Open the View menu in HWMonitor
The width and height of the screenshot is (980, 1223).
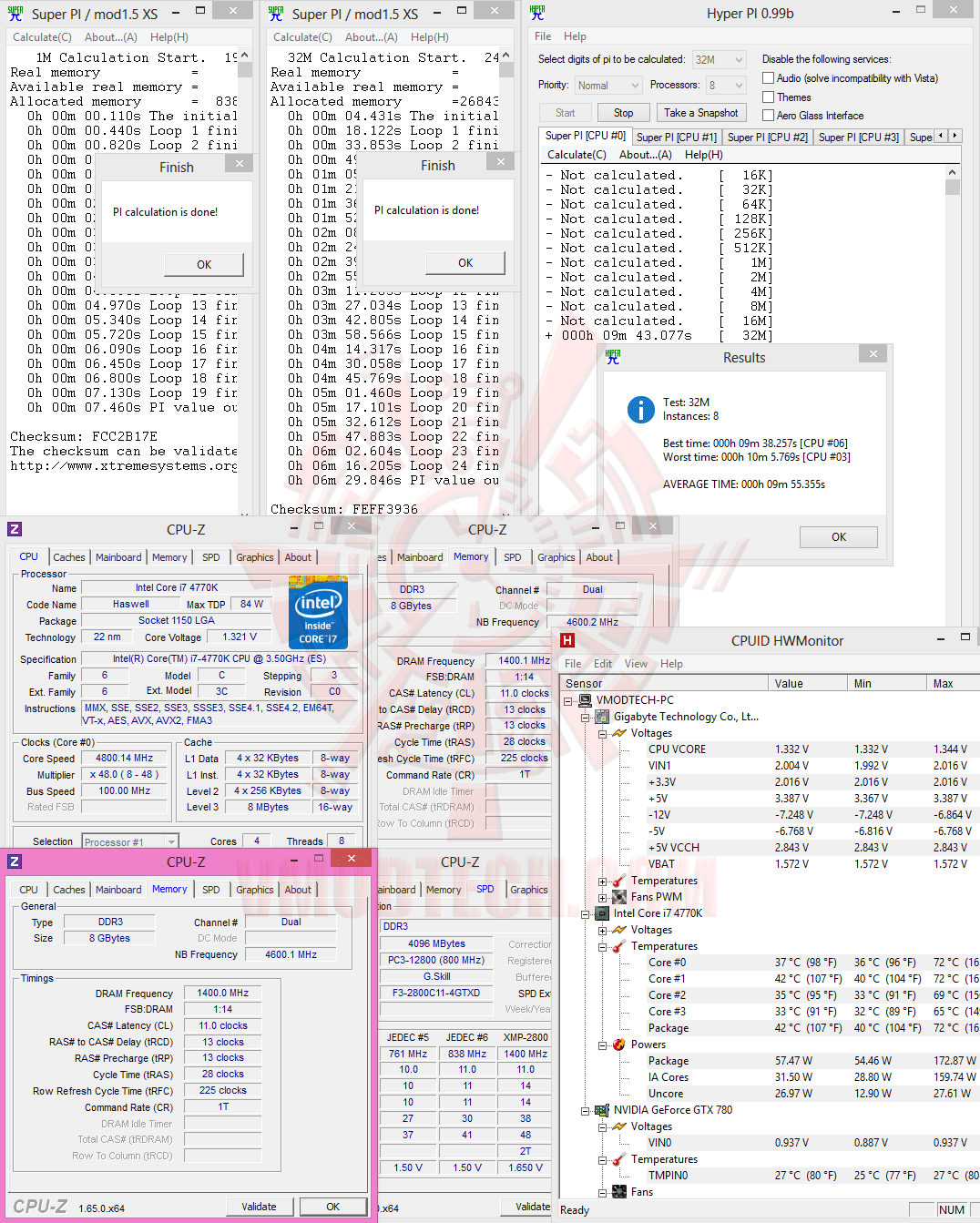pyautogui.click(x=636, y=664)
